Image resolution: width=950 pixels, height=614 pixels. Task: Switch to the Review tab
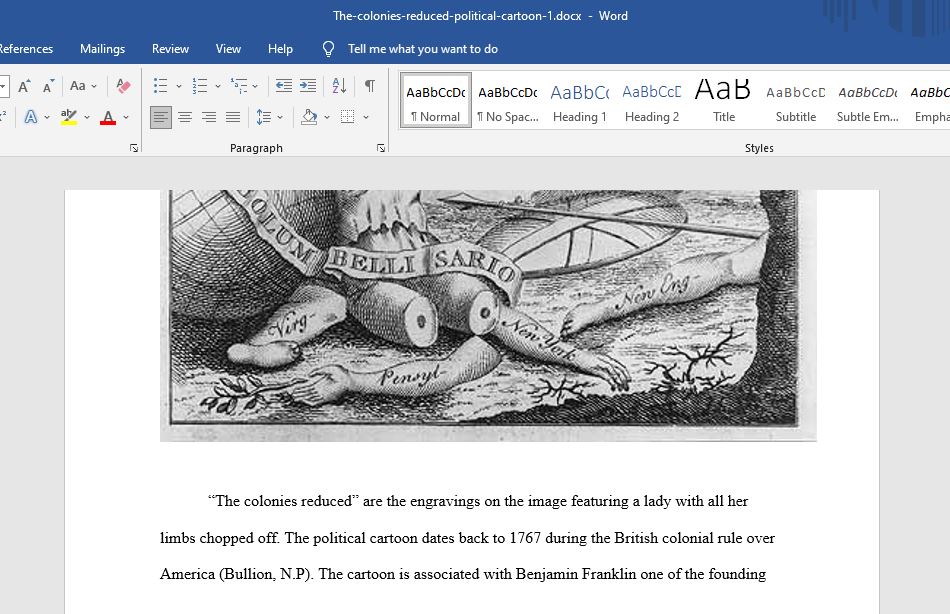tap(170, 49)
